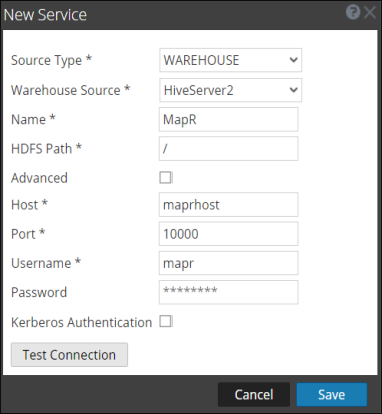Image resolution: width=382 pixels, height=414 pixels.
Task: Click the Advanced label text
Action: (x=39, y=178)
